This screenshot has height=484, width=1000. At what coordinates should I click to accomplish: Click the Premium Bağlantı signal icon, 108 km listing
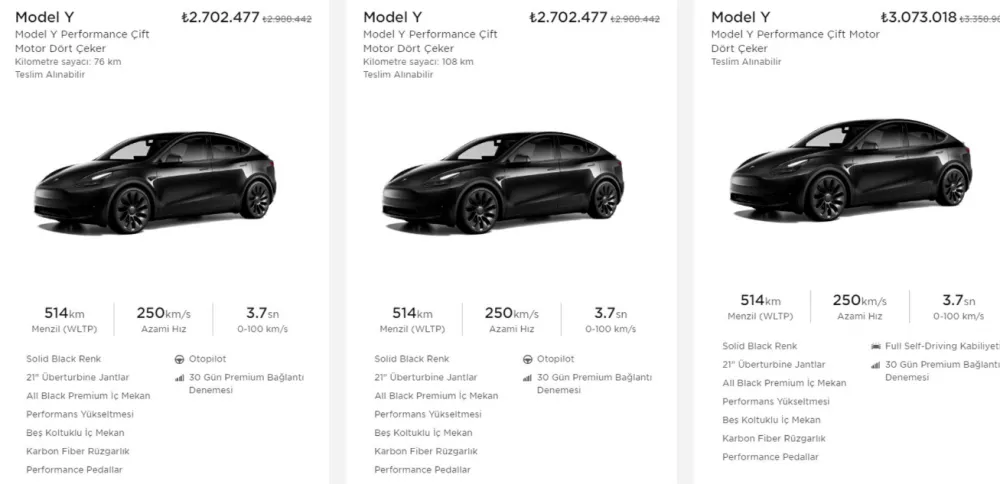tap(527, 378)
